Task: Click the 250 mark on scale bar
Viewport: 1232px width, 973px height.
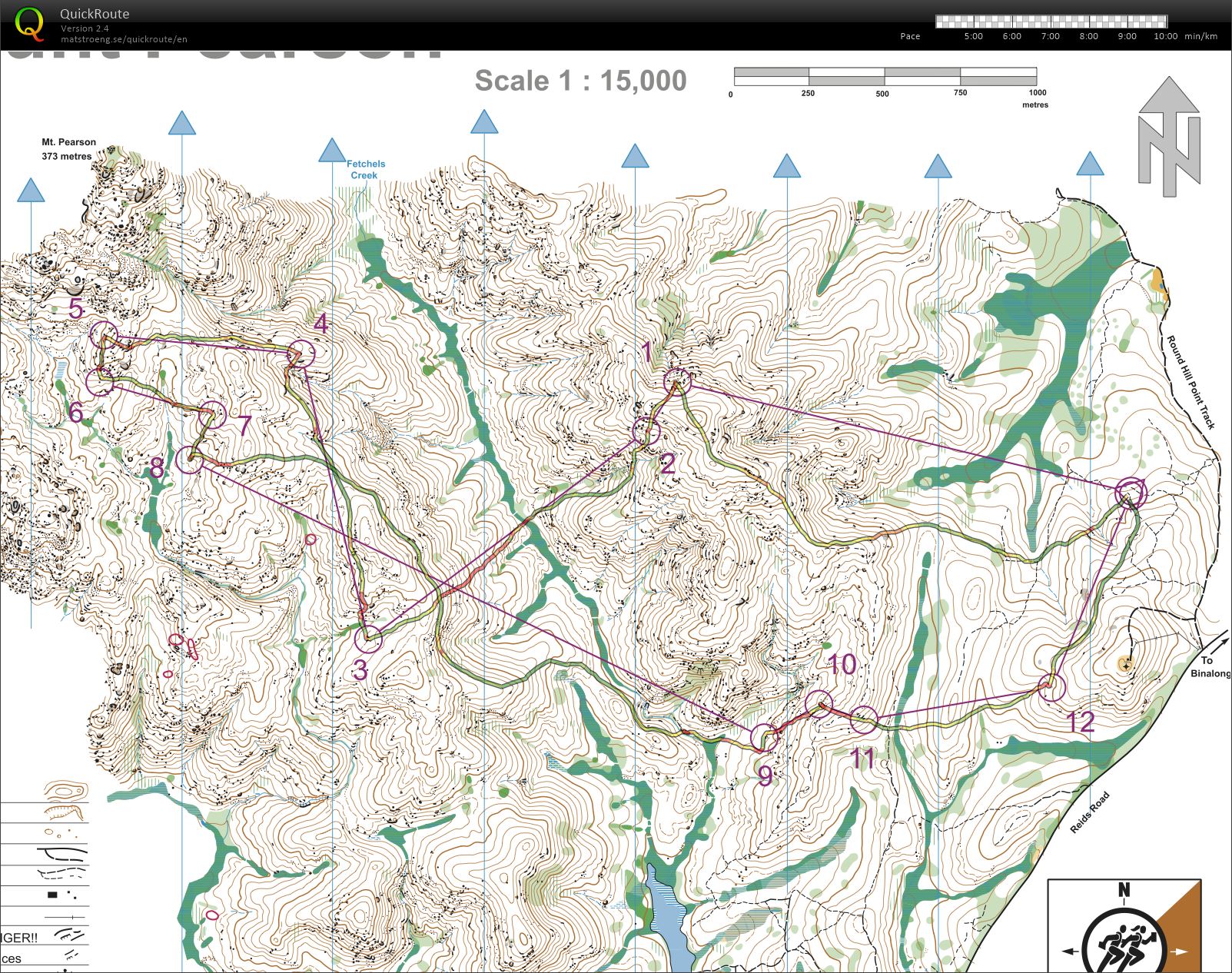Action: tap(808, 94)
